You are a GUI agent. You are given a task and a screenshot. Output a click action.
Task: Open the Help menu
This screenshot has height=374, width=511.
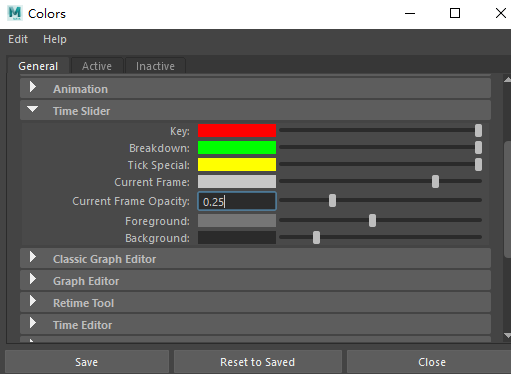[55, 39]
